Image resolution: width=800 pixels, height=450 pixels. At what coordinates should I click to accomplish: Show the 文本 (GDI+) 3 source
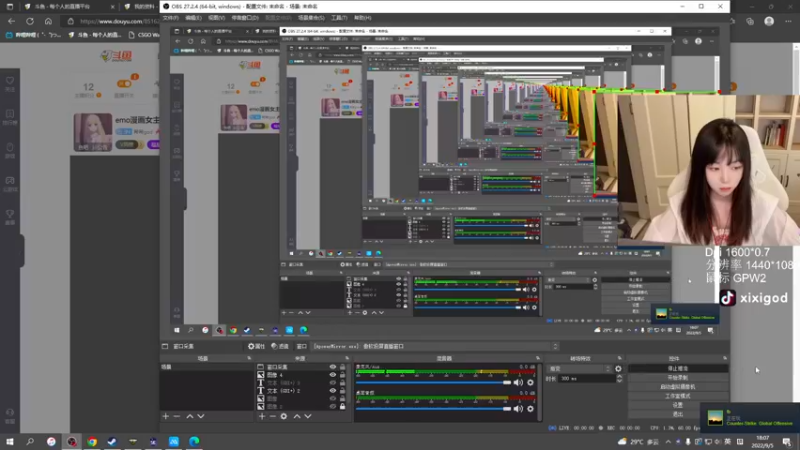pyautogui.click(x=333, y=383)
